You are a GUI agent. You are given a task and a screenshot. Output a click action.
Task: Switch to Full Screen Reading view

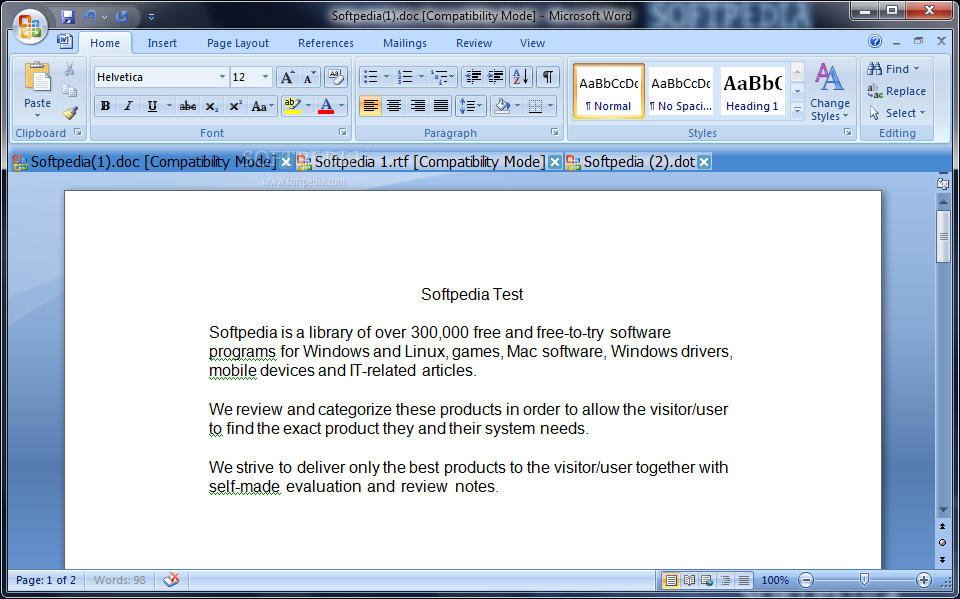pos(689,580)
